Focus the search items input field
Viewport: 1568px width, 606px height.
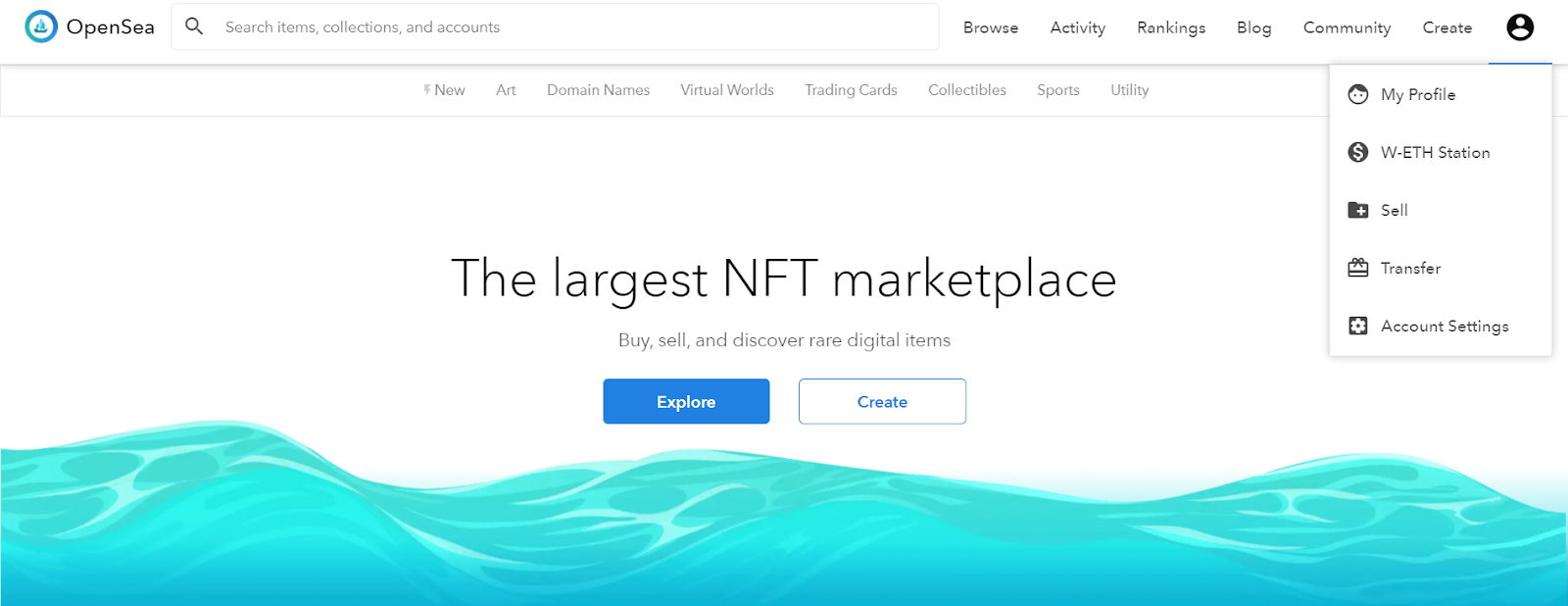pos(555,27)
